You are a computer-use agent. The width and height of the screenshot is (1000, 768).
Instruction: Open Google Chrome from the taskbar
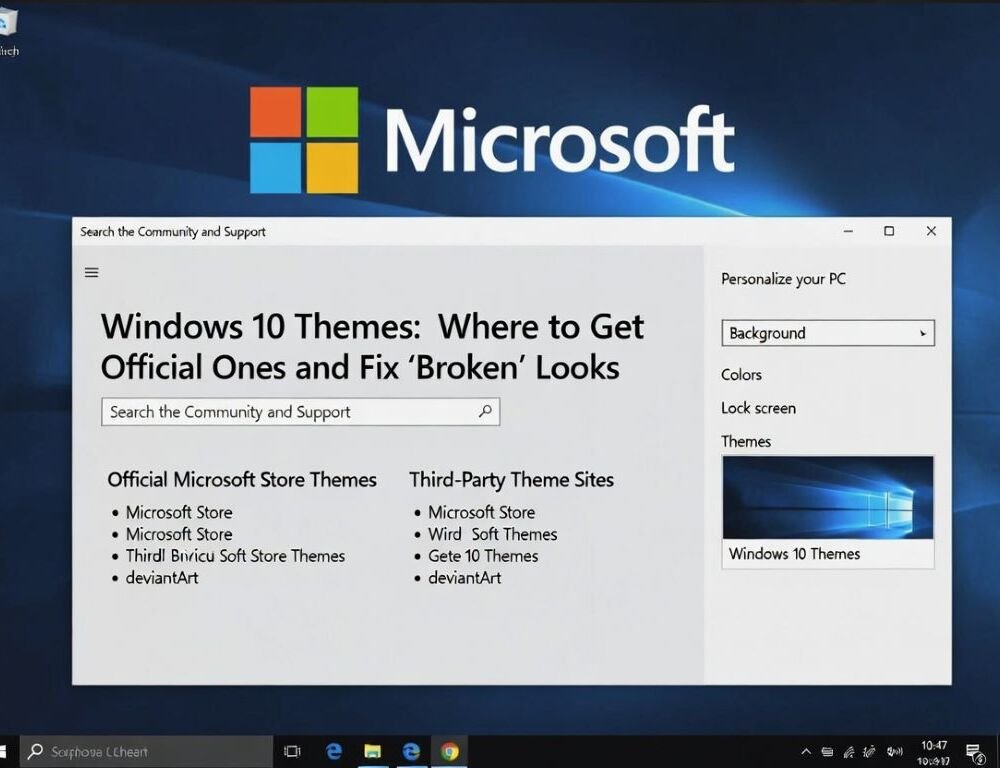(x=450, y=751)
